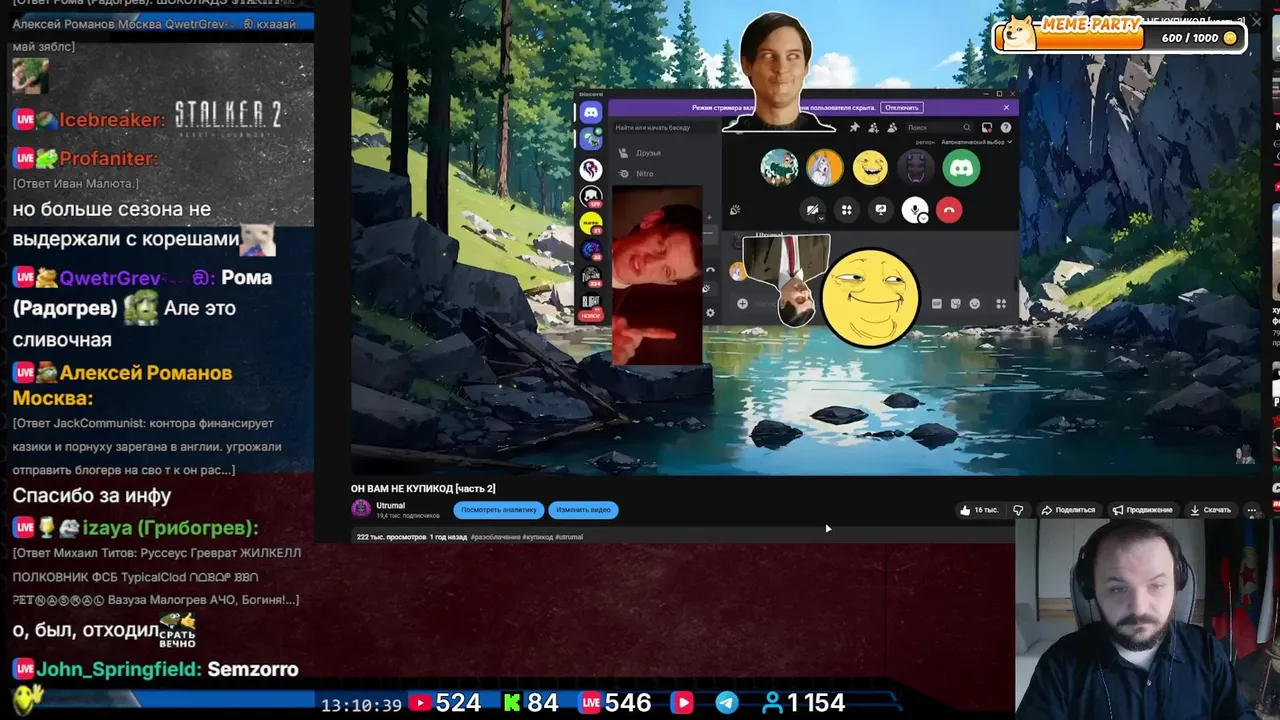Like the video showing 16 тыс.
1280x720 pixels.
point(979,510)
